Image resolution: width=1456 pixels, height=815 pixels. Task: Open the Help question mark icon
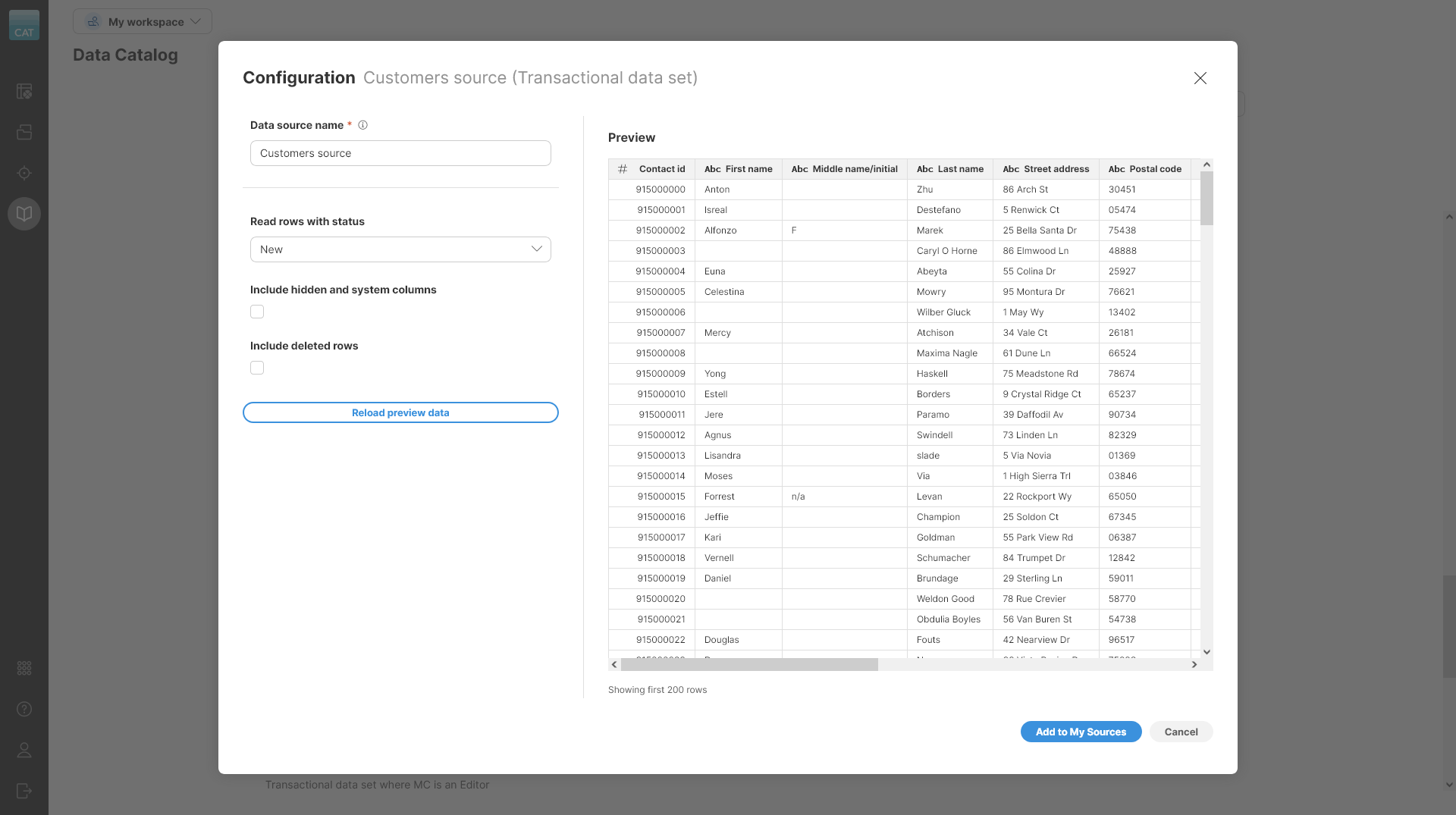24,709
